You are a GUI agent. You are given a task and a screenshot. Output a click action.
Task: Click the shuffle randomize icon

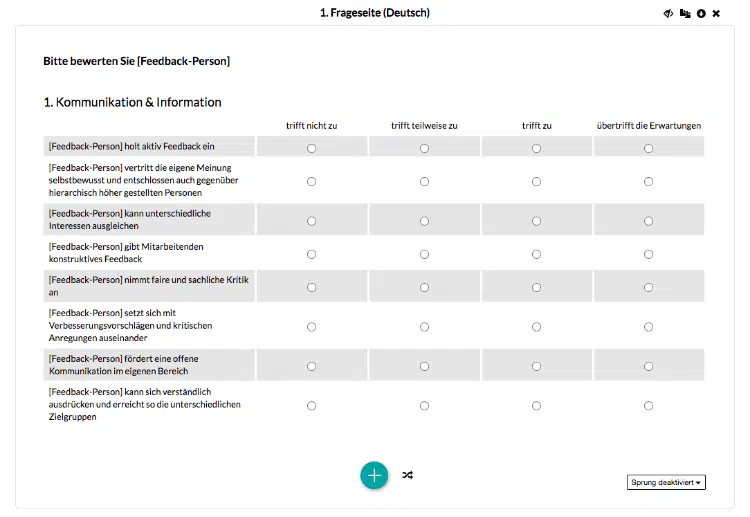pos(407,475)
